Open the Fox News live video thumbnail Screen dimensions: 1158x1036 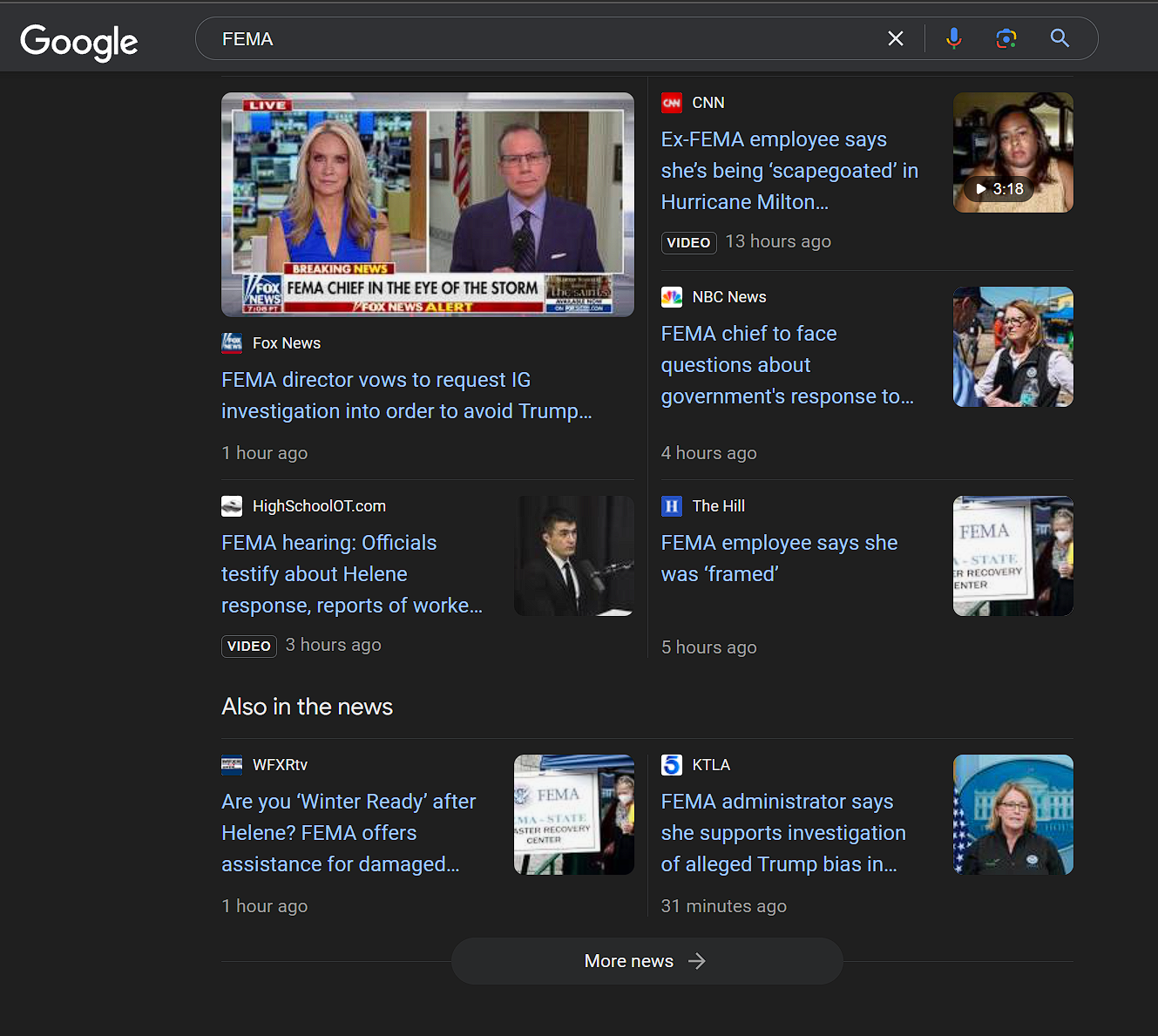428,205
